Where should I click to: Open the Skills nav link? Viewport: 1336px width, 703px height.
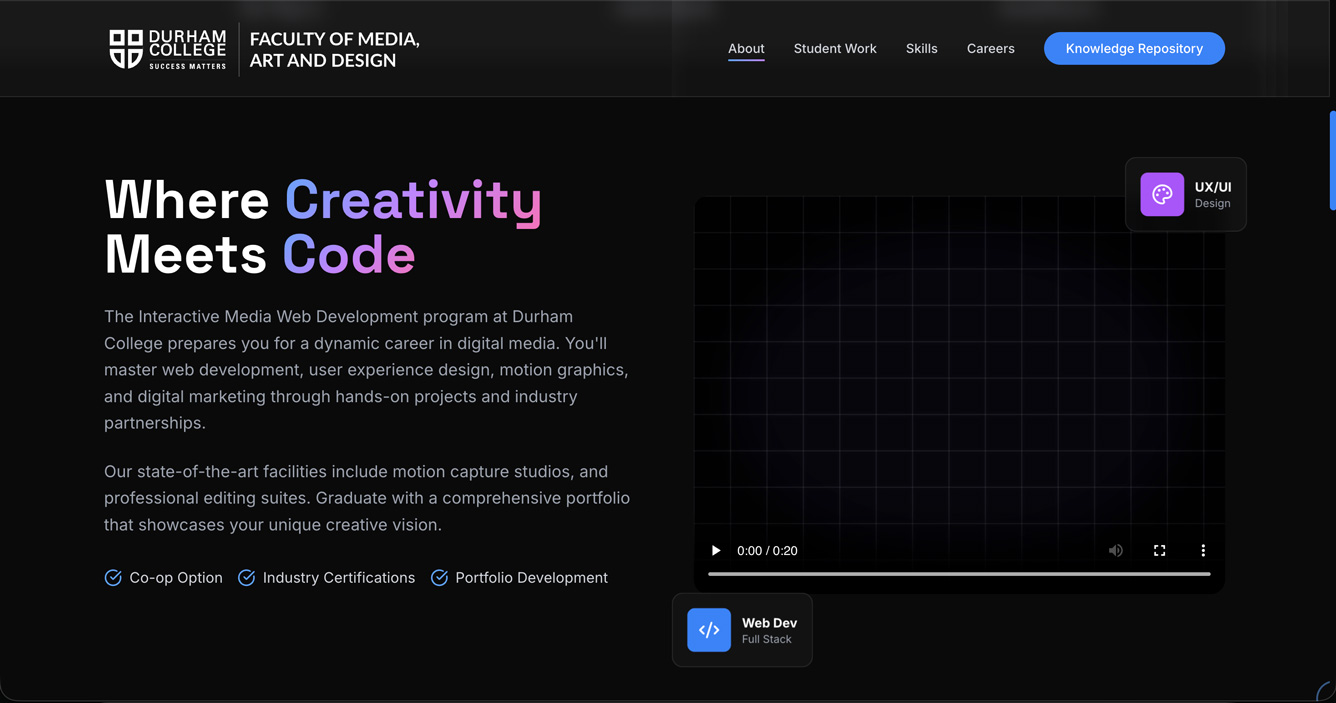922,48
